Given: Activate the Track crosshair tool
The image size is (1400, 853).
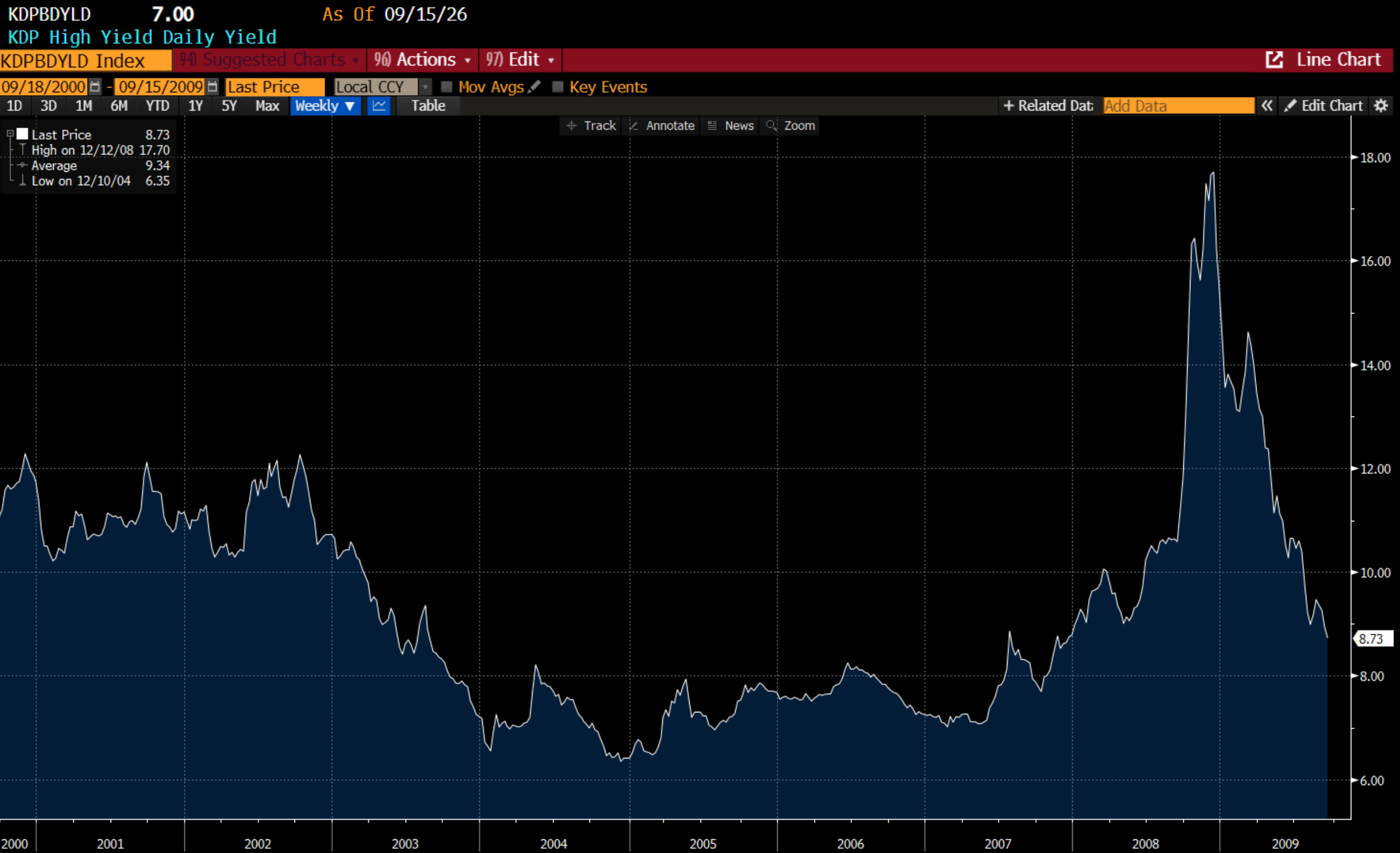Looking at the screenshot, I should coord(592,125).
